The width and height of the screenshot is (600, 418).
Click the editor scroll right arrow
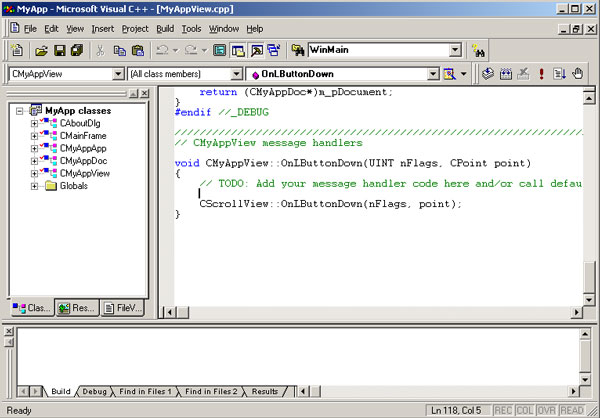(576, 312)
